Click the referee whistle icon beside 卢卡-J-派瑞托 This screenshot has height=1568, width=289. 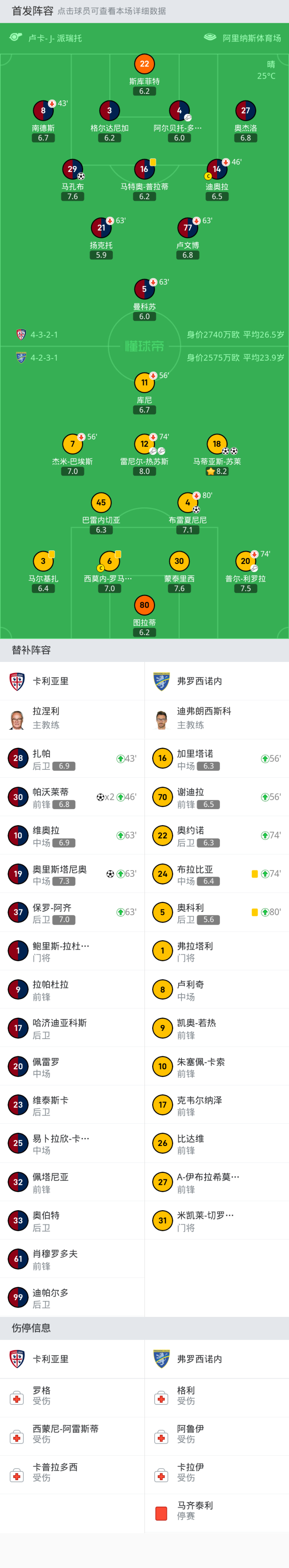click(x=16, y=38)
